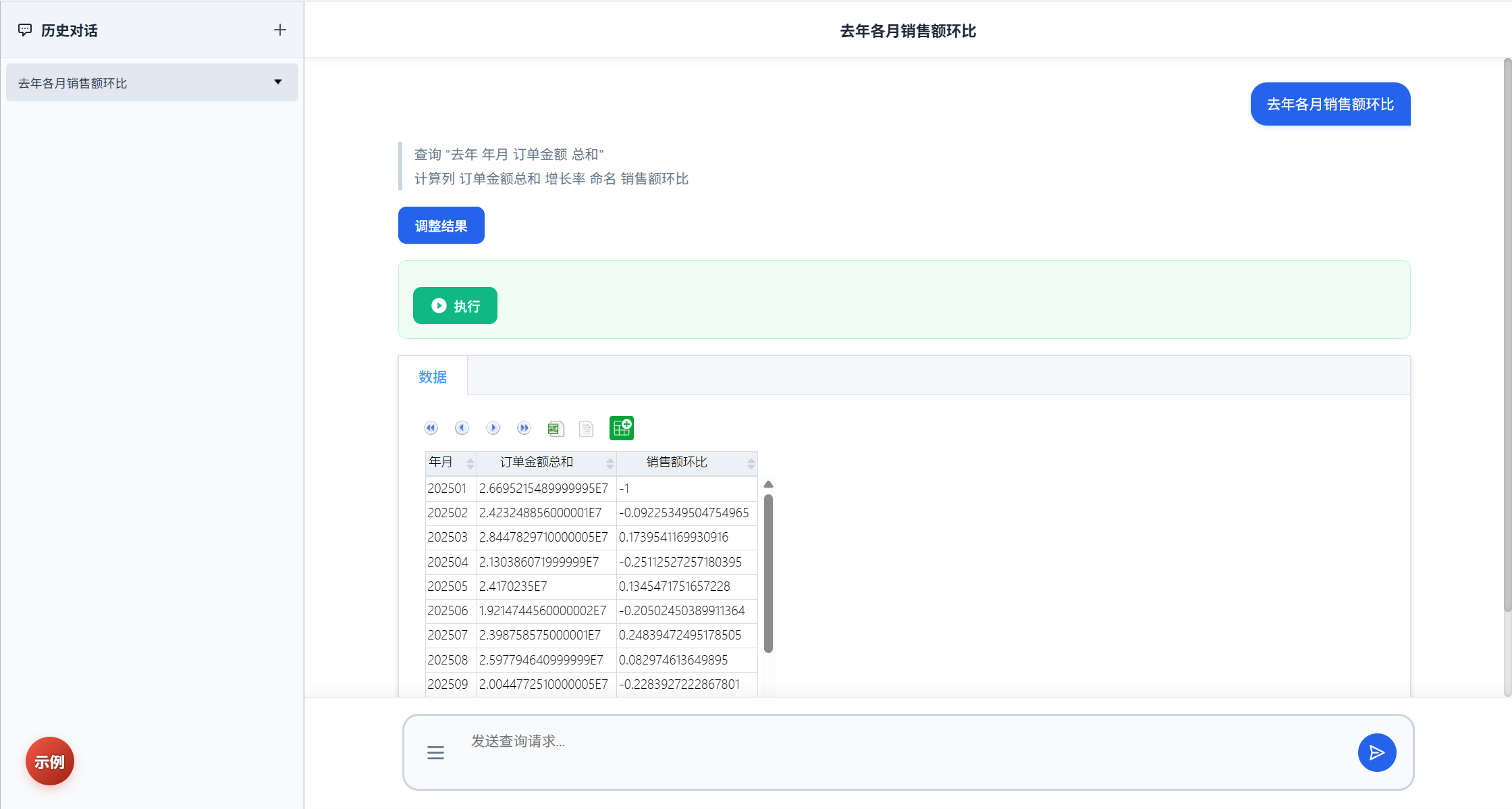The height and width of the screenshot is (809, 1512).
Task: Go to first page of data
Action: [x=431, y=428]
